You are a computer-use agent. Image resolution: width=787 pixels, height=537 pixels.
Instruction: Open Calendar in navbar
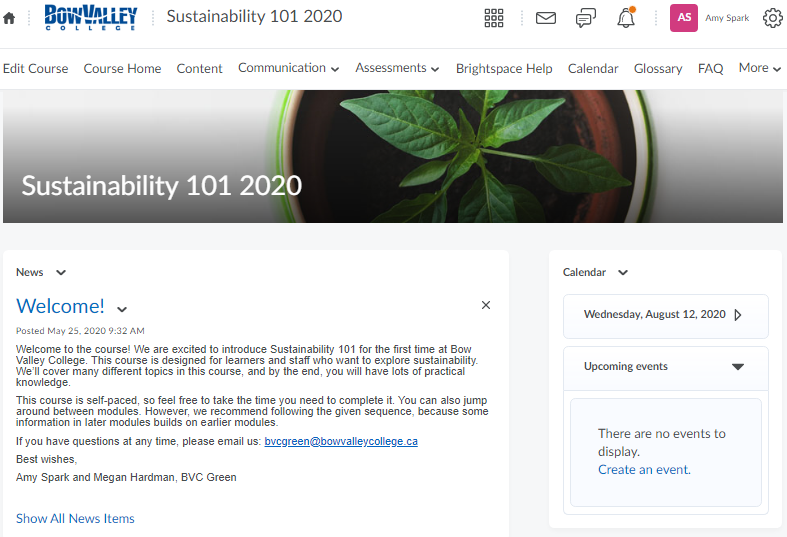593,68
